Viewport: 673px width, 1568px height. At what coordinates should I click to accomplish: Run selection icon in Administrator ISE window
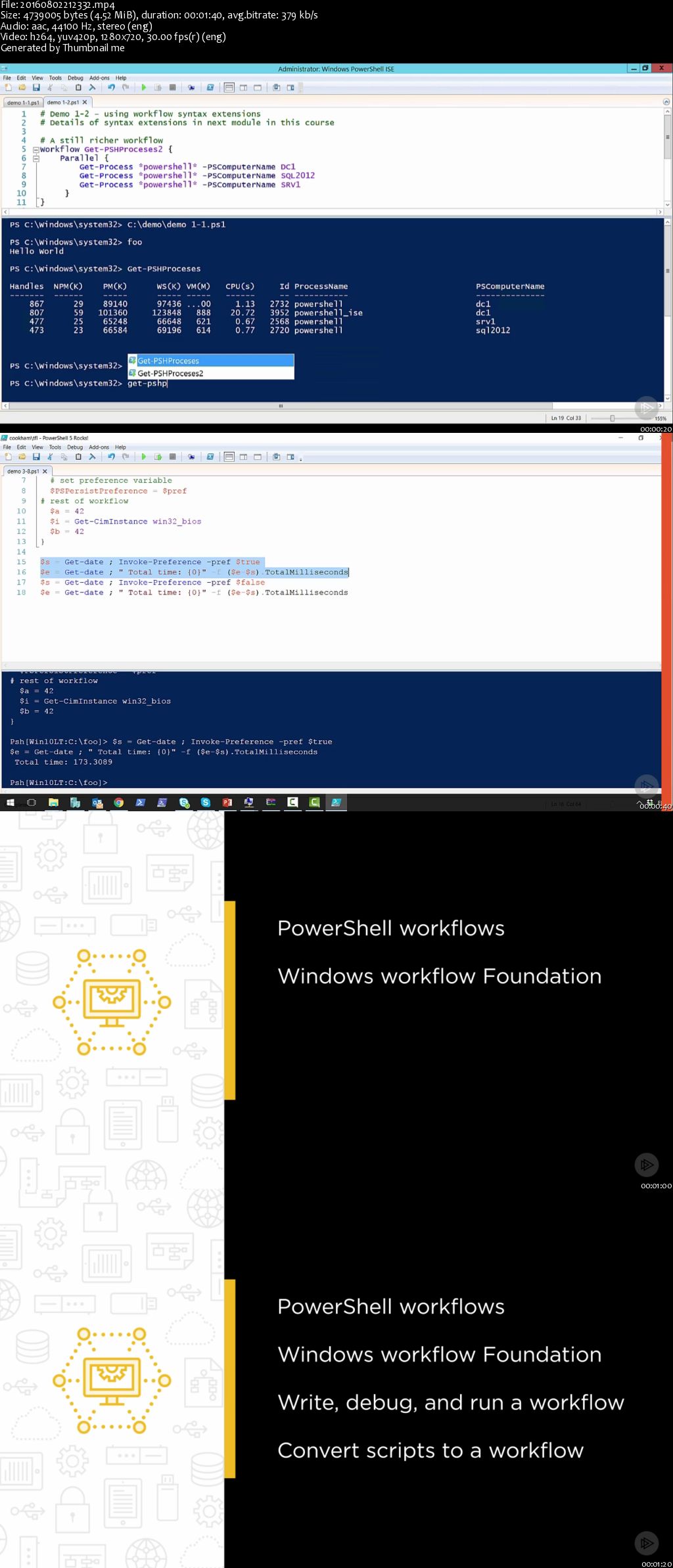pyautogui.click(x=158, y=87)
